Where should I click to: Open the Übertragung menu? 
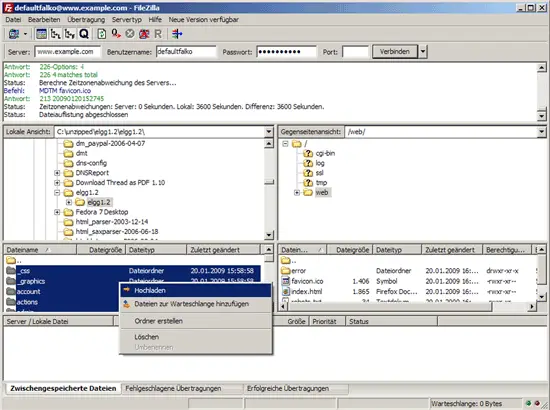pos(86,20)
